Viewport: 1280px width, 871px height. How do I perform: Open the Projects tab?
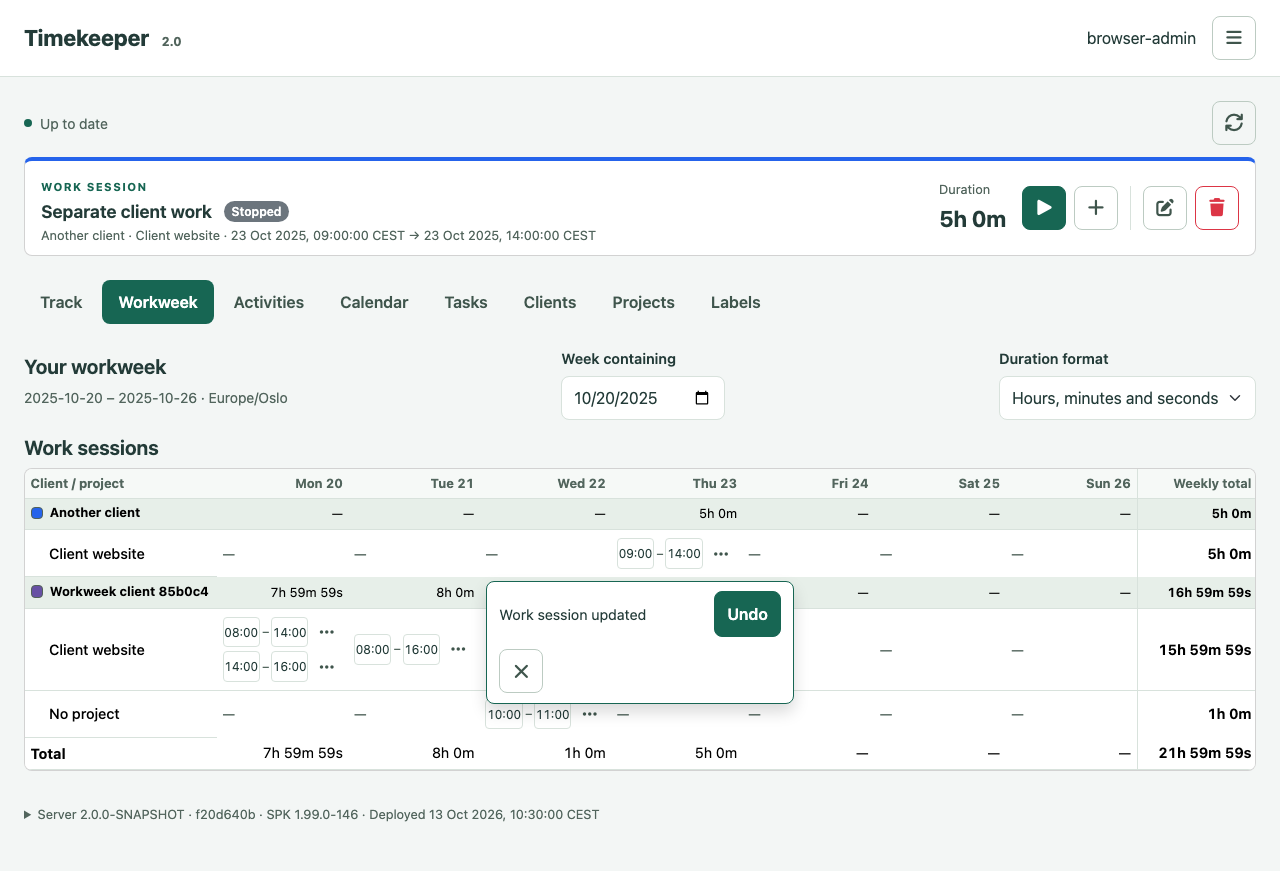[644, 302]
